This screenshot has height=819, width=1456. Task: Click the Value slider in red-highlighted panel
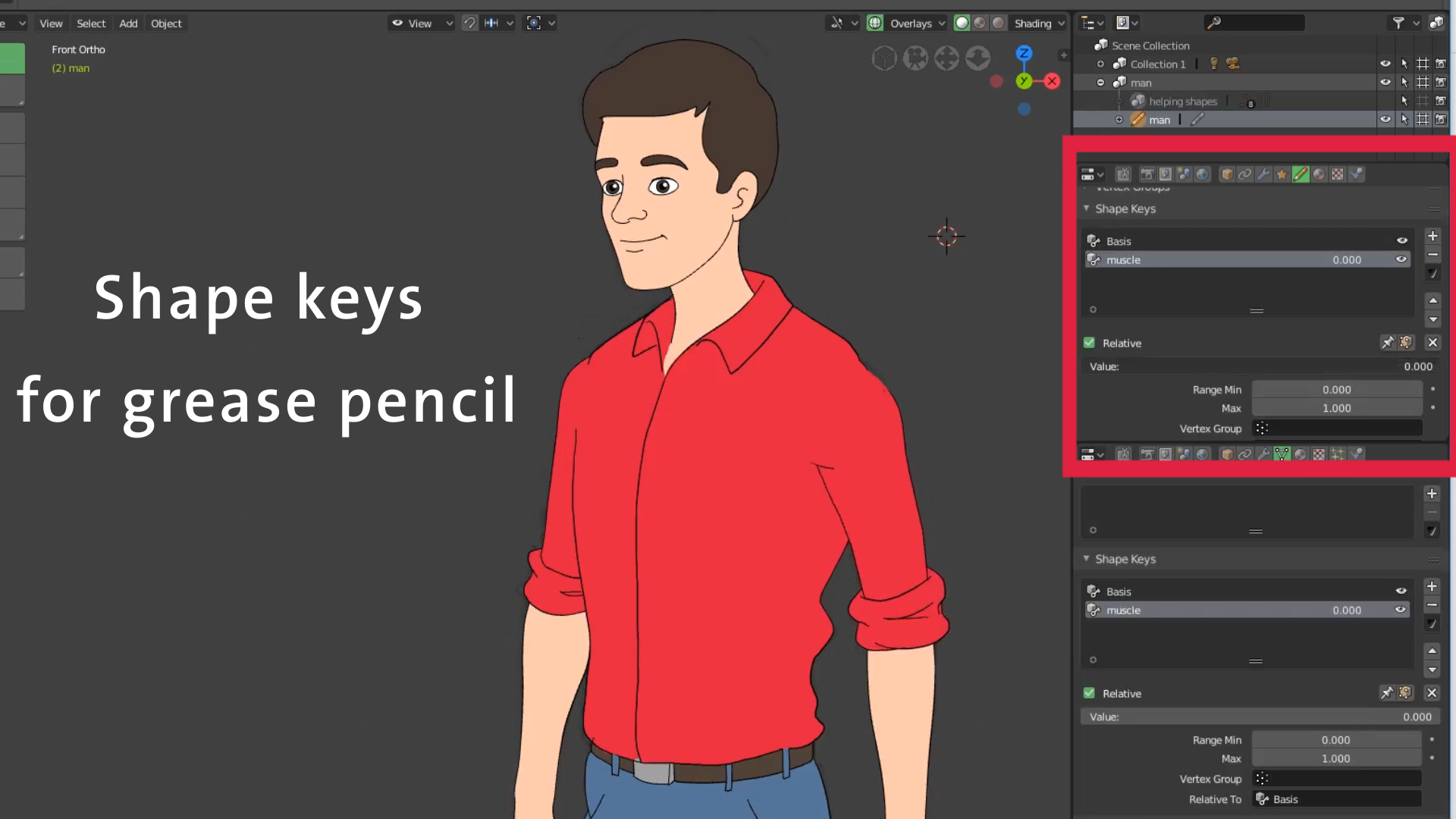click(x=1260, y=366)
